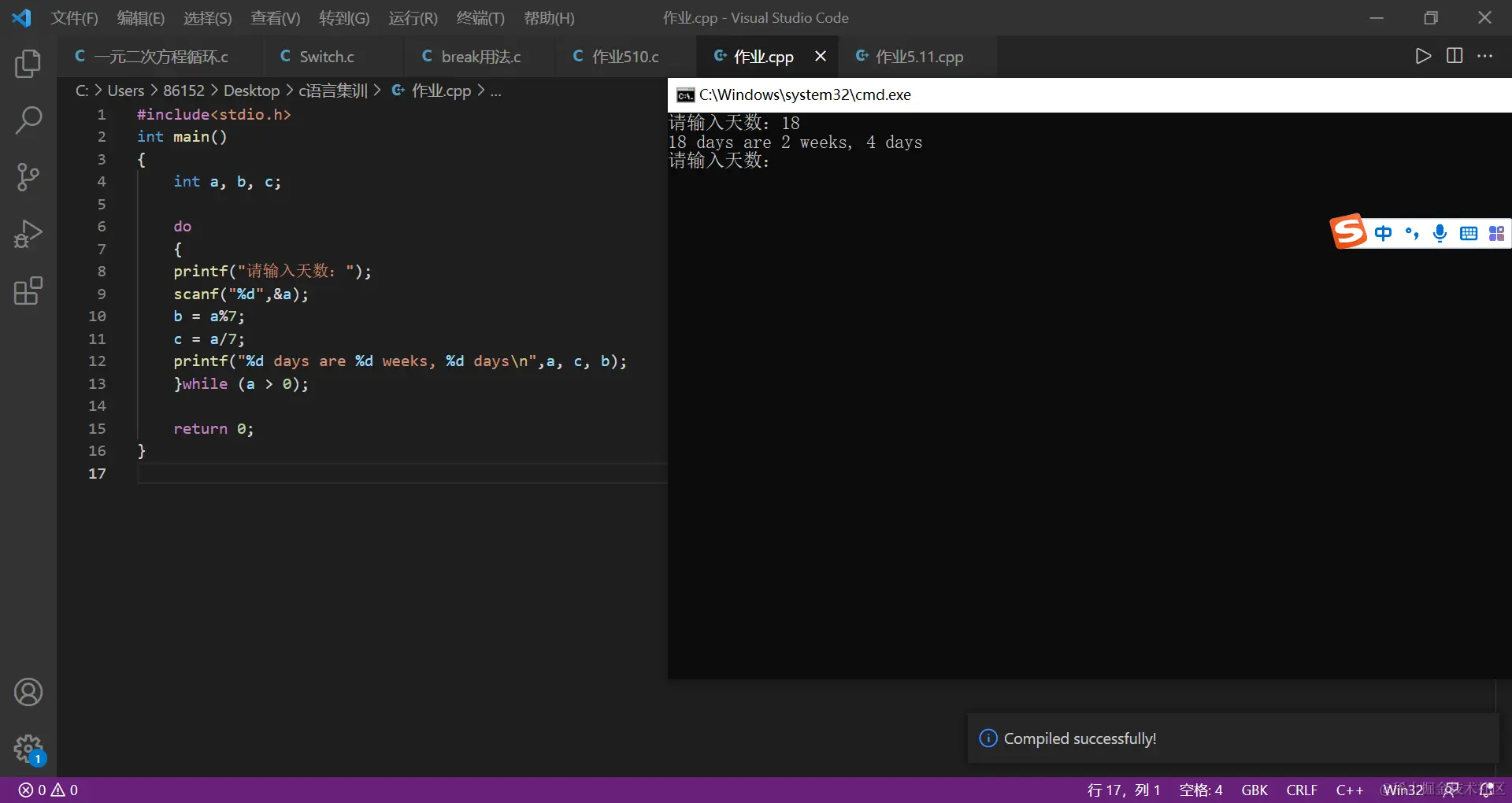This screenshot has width=1512, height=803.
Task: Click the 作业.cpp breadcrumb segment
Action: pos(432,91)
